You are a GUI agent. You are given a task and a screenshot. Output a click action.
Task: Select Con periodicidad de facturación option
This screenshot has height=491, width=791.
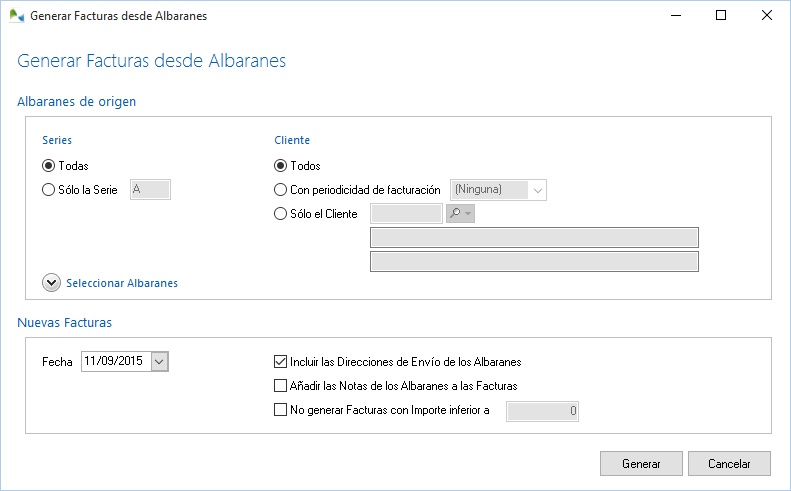[280, 190]
